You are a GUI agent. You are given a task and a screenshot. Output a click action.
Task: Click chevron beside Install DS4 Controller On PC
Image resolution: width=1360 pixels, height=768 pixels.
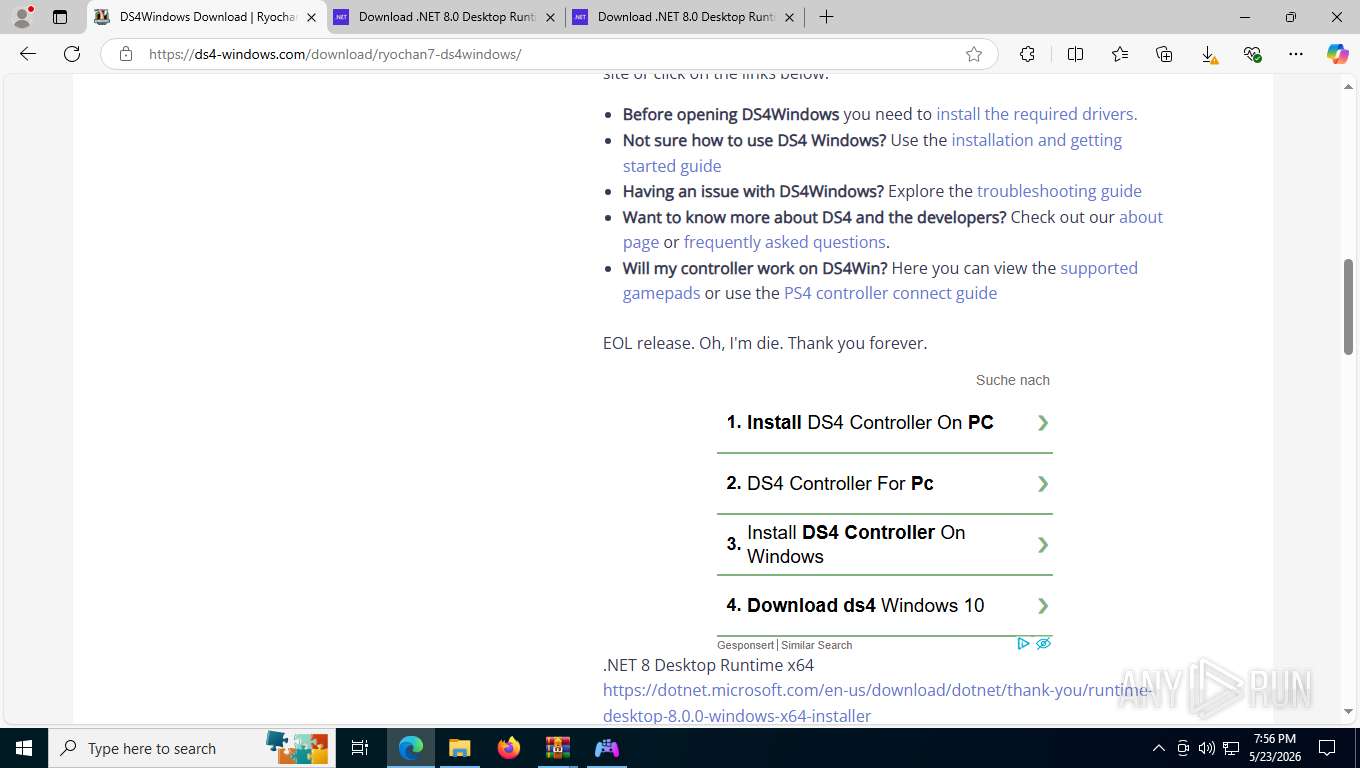(x=1043, y=423)
